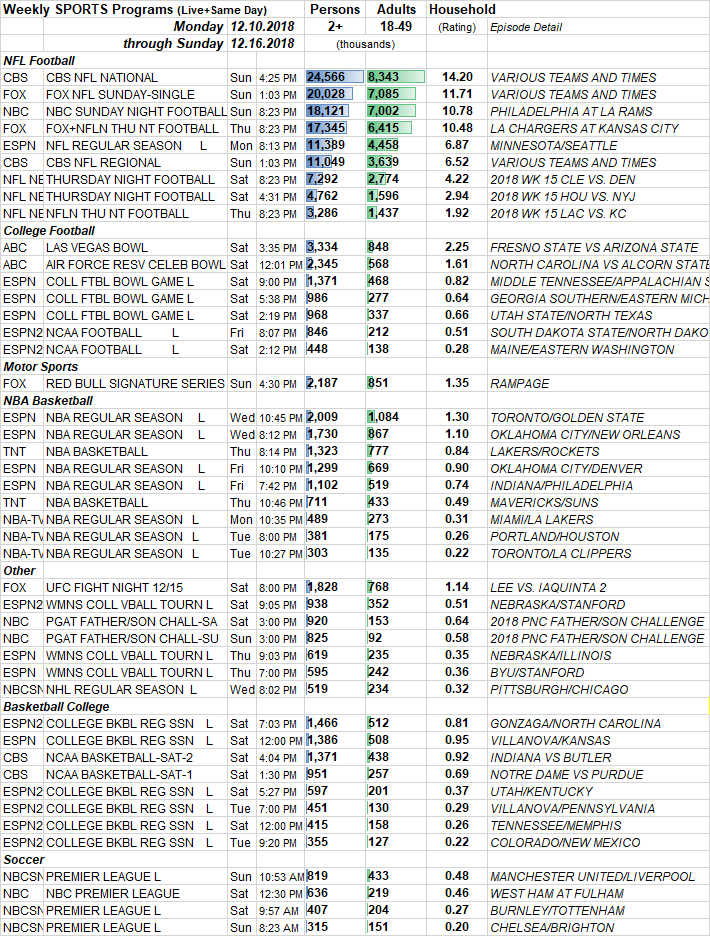Viewport: 710px width, 936px height.
Task: Select the Soccer section heading
Action: click(24, 860)
